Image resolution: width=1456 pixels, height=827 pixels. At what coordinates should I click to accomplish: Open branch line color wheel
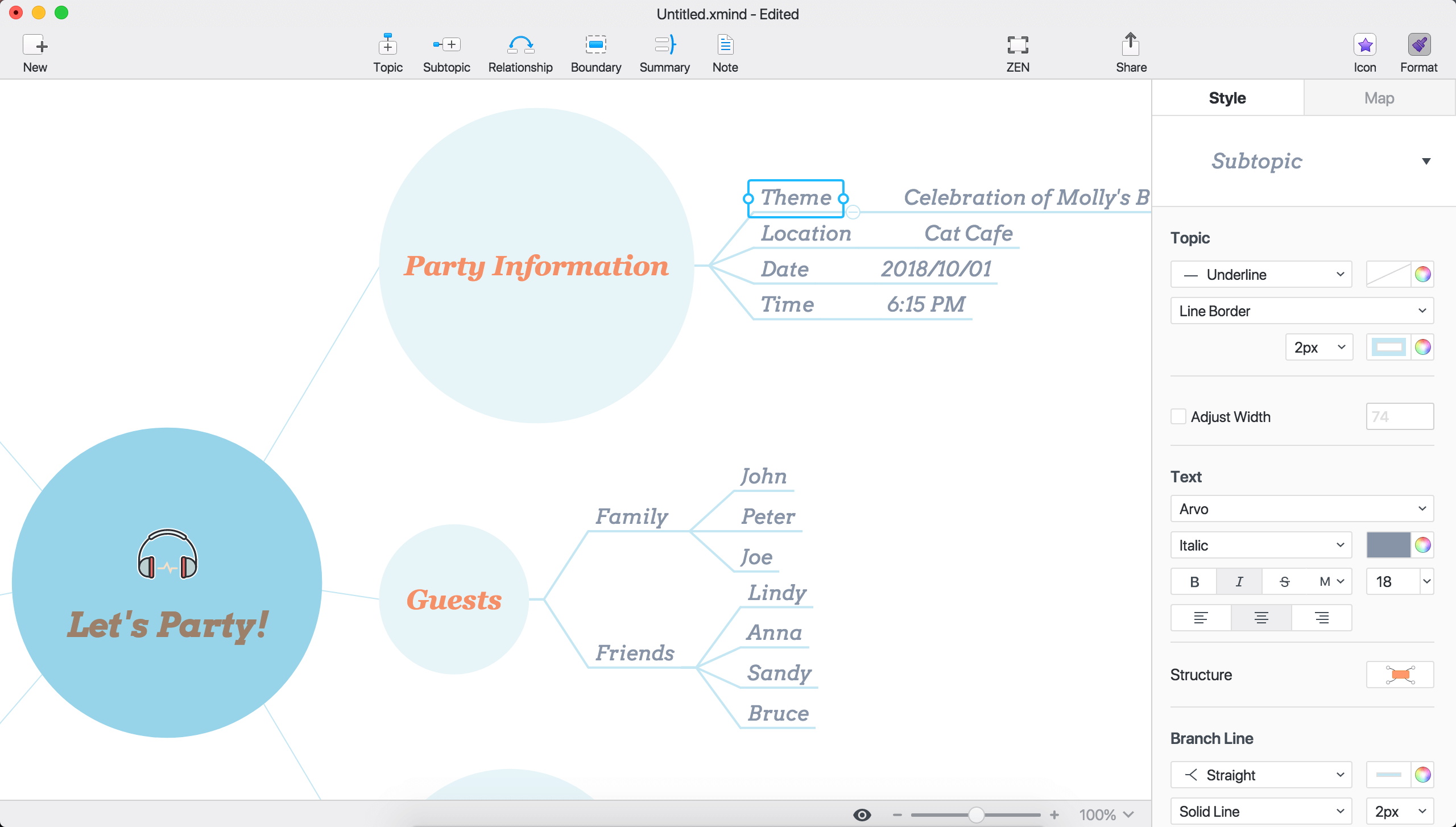tap(1422, 775)
